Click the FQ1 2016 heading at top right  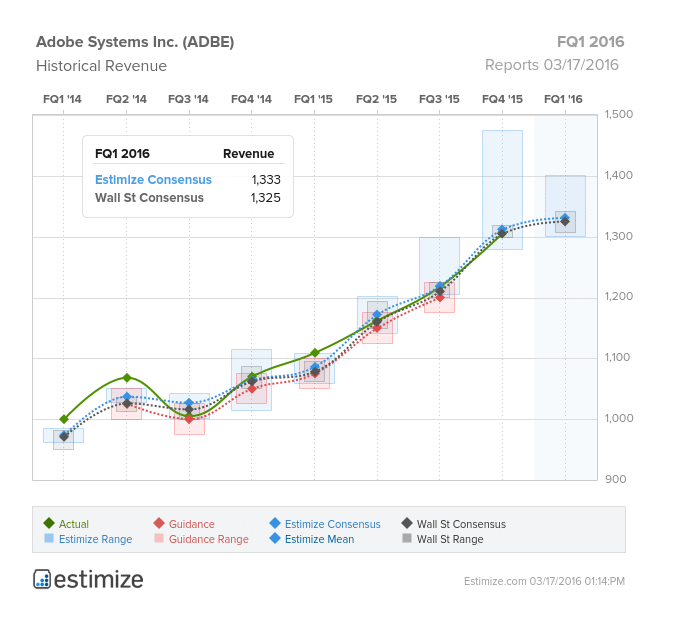click(591, 42)
